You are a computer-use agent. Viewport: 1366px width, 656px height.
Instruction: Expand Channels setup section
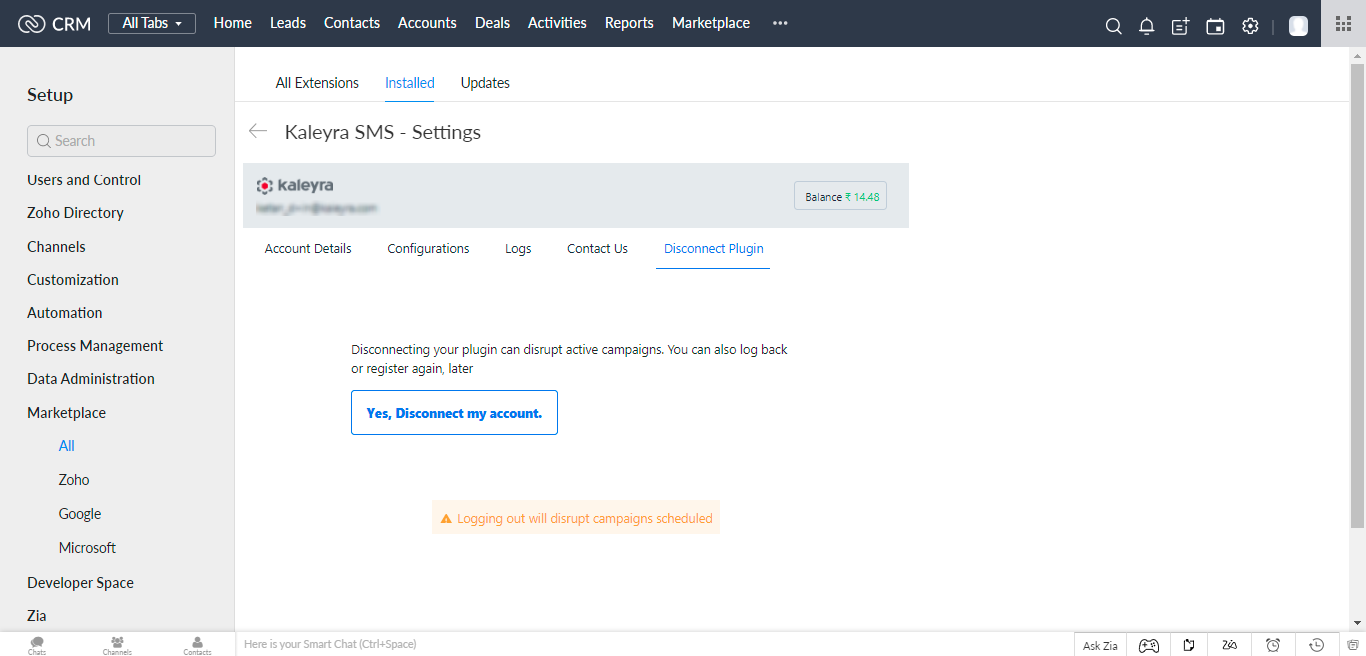[56, 247]
